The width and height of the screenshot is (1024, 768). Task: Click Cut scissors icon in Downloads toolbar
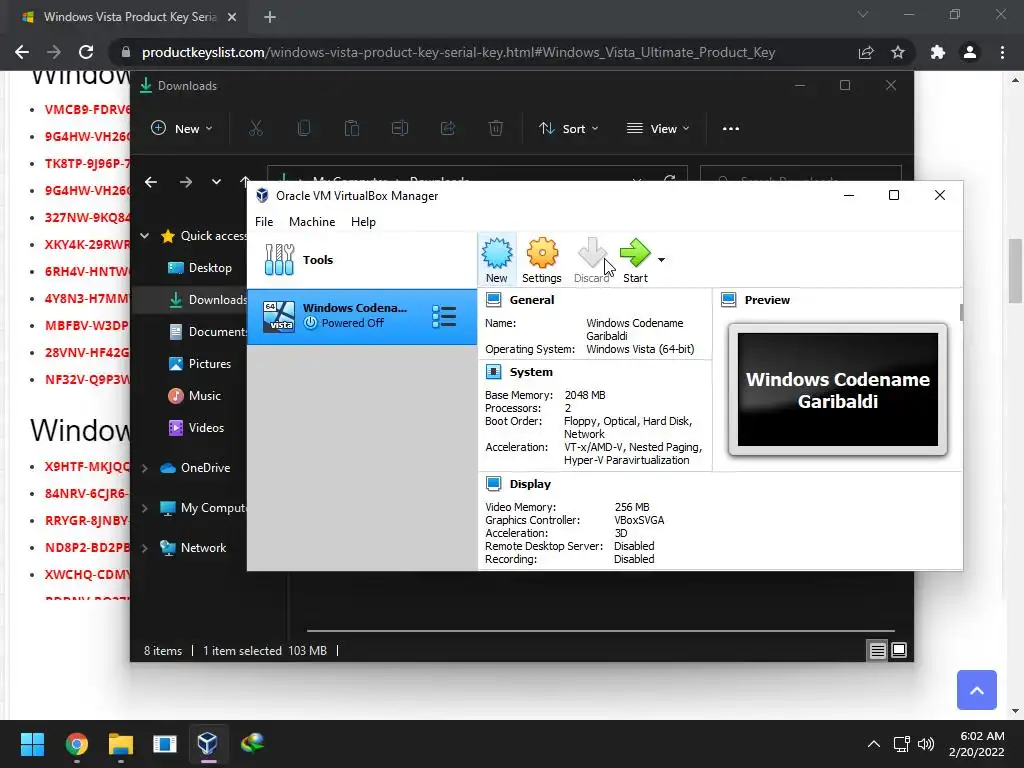click(x=255, y=129)
